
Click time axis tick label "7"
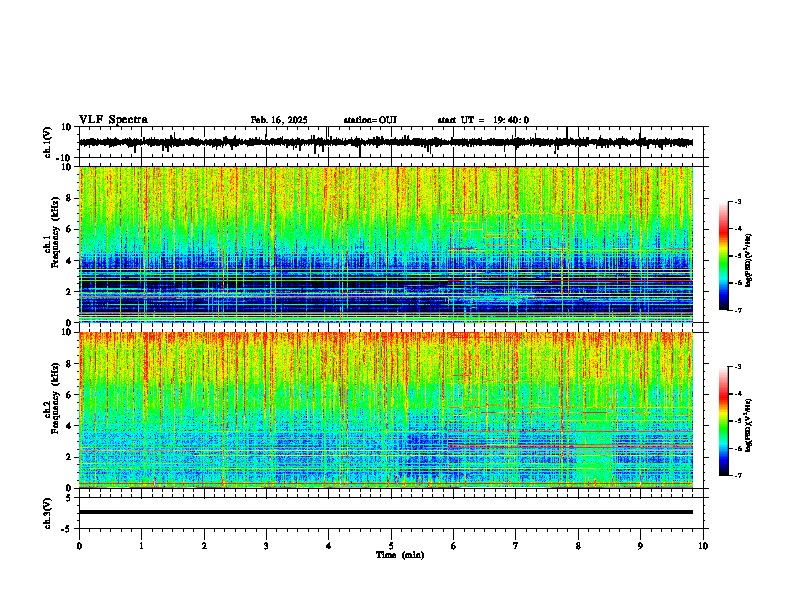(x=516, y=546)
